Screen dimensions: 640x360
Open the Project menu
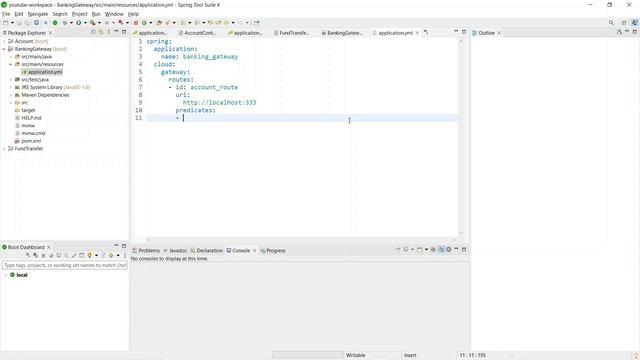[x=80, y=14]
